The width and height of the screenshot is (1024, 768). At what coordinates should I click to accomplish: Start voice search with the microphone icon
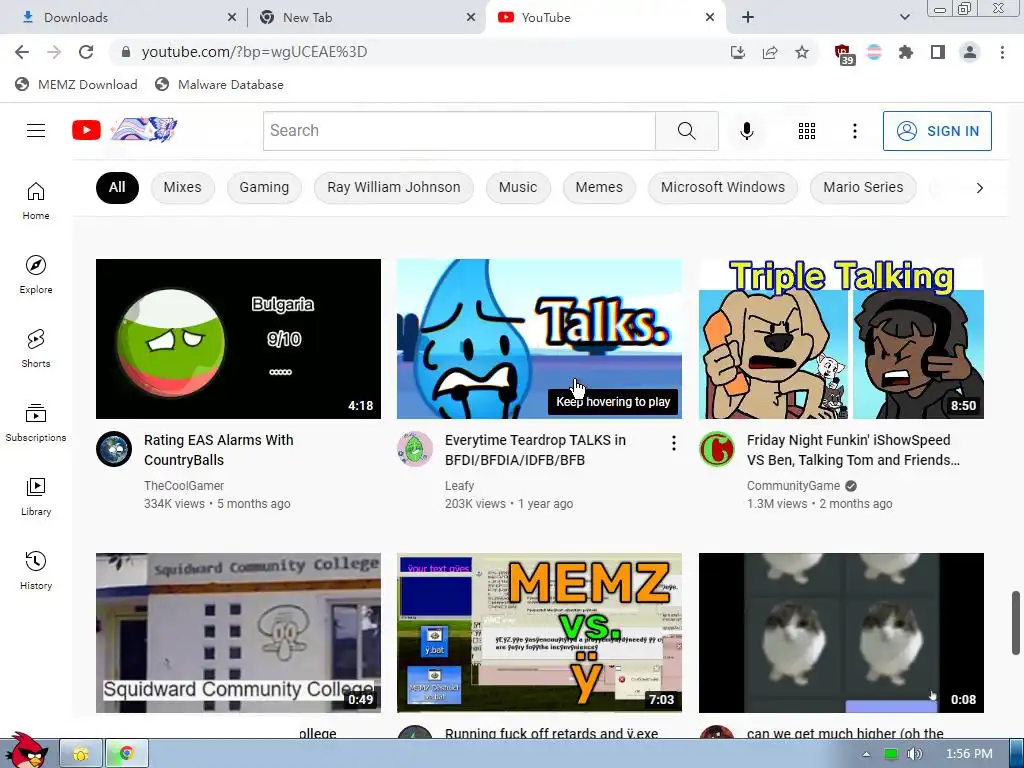click(746, 131)
